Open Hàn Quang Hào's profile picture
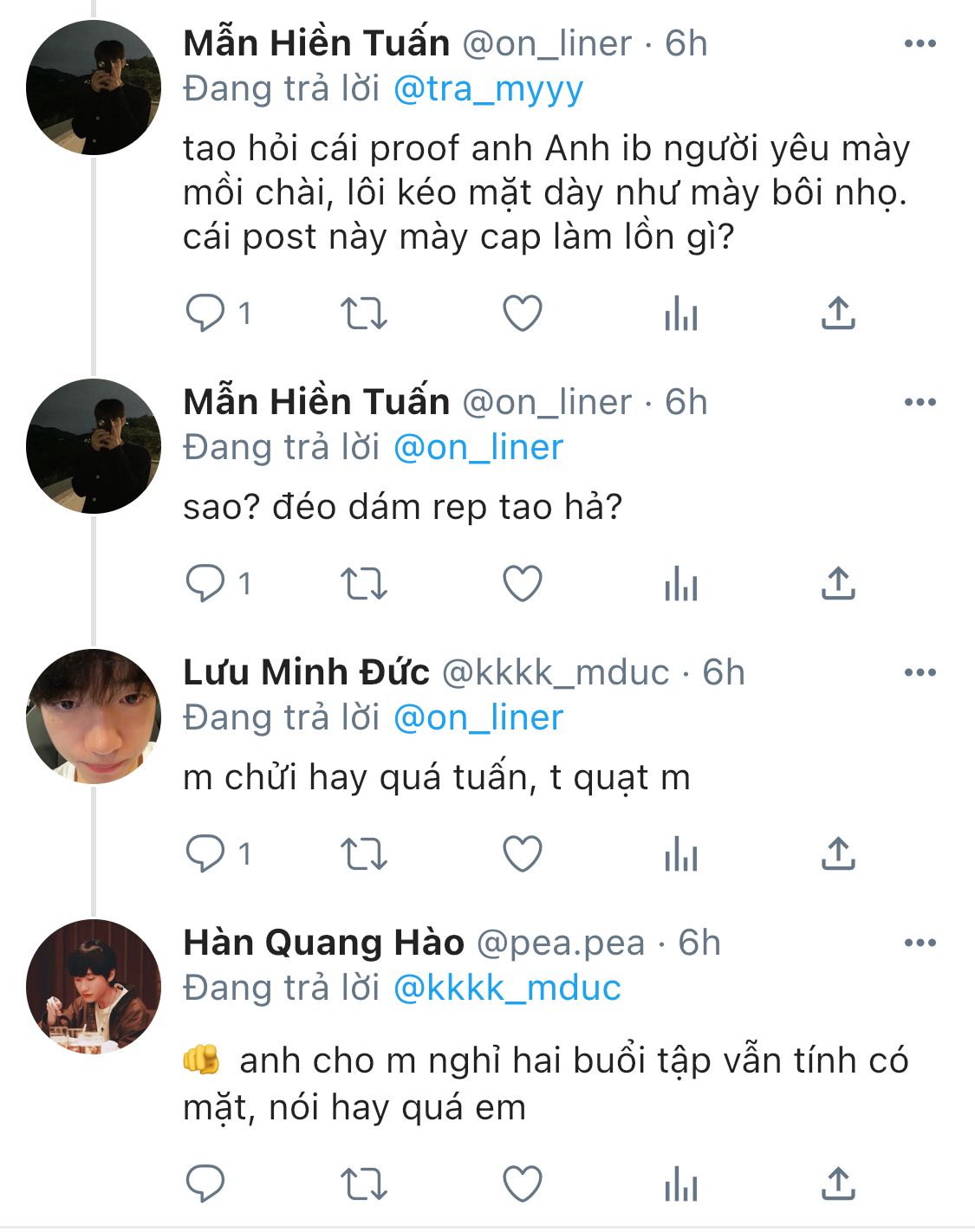 tap(94, 987)
